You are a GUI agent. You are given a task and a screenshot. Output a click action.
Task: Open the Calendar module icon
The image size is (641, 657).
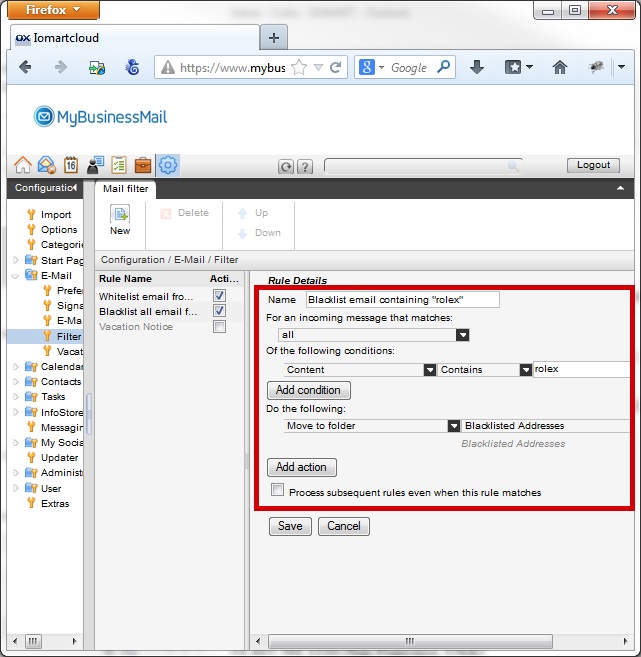point(71,165)
